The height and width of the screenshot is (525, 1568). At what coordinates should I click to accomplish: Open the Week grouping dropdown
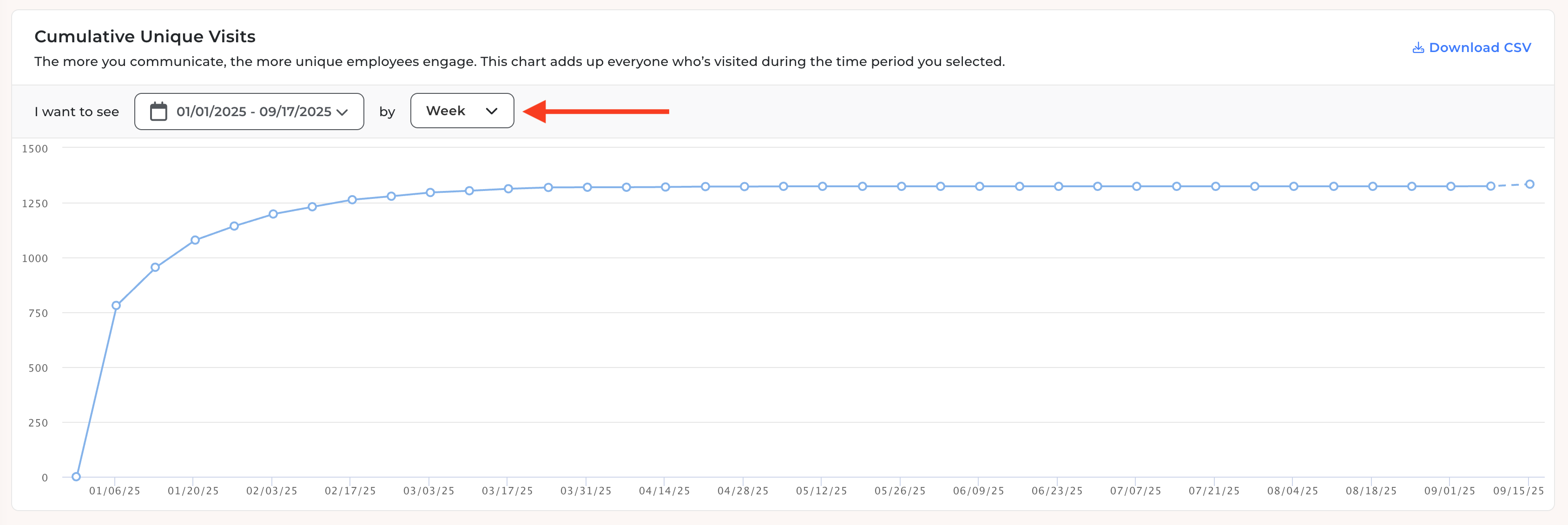462,111
